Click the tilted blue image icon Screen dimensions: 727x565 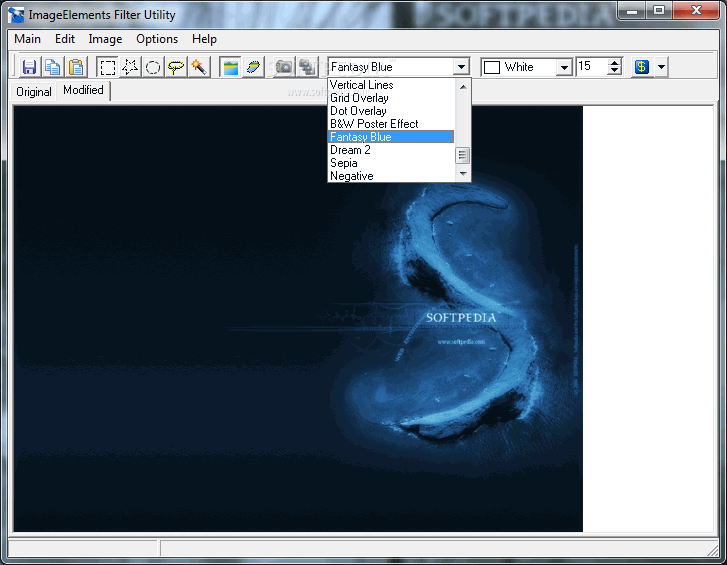tap(253, 67)
